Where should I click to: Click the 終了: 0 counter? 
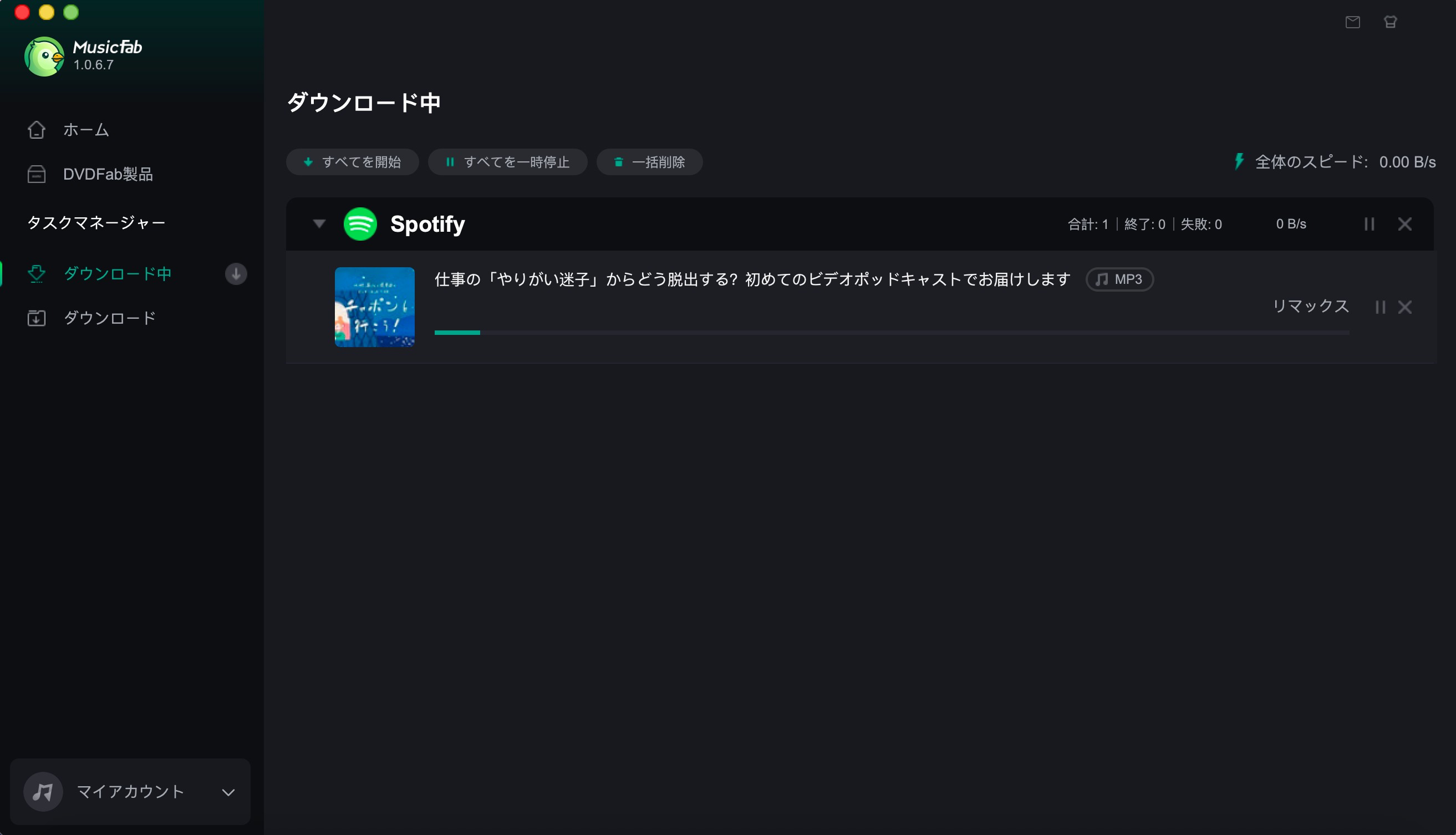pyautogui.click(x=1144, y=224)
